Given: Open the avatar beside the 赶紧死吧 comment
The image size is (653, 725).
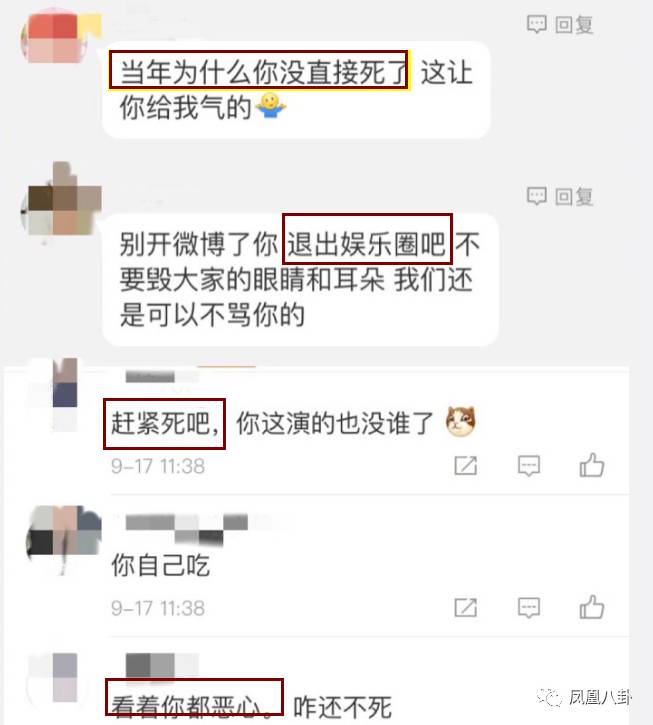Looking at the screenshot, I should [x=58, y=394].
